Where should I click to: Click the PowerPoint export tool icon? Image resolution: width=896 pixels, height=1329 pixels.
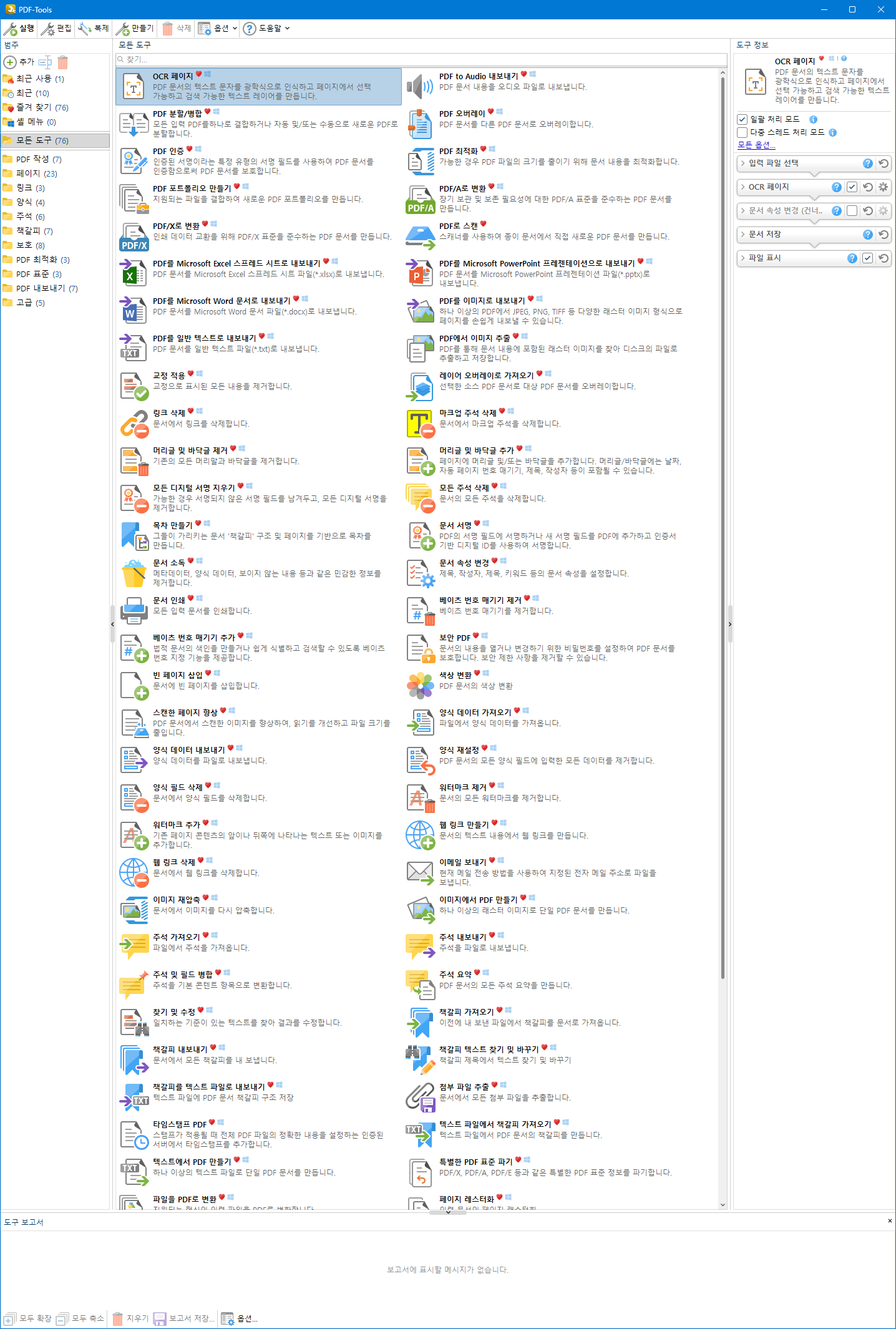tap(420, 274)
